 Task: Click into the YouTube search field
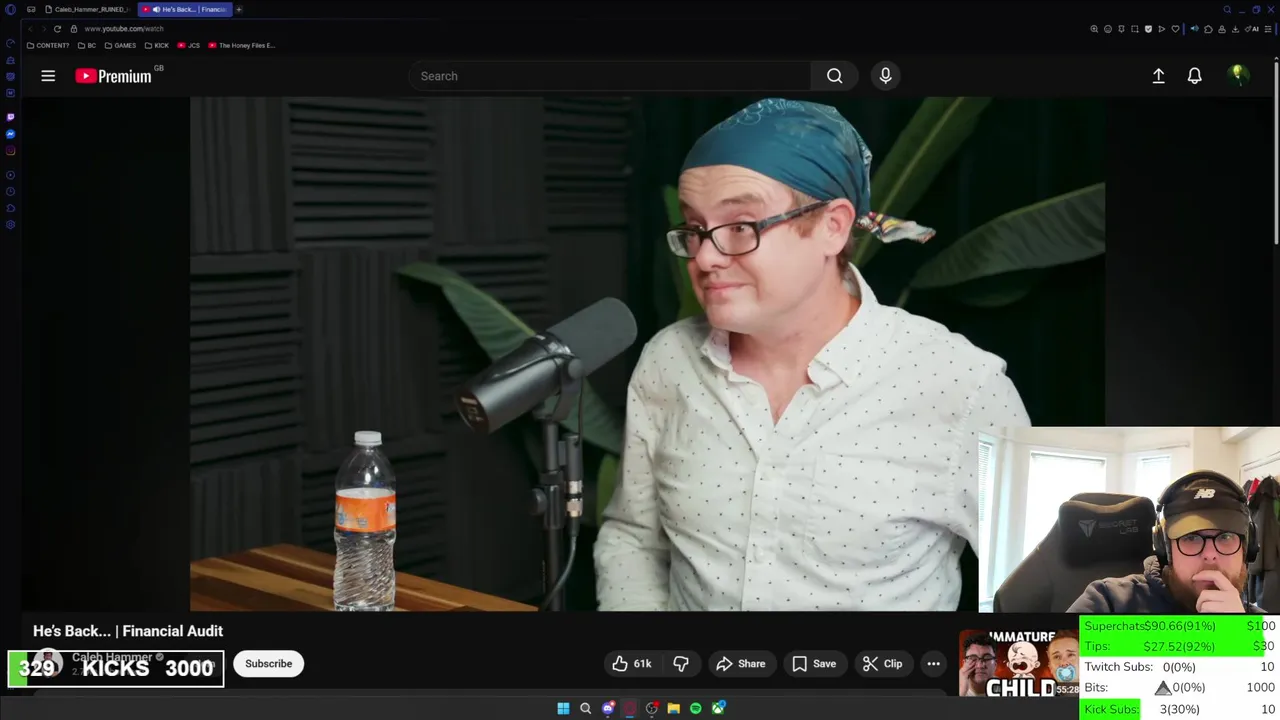click(610, 76)
